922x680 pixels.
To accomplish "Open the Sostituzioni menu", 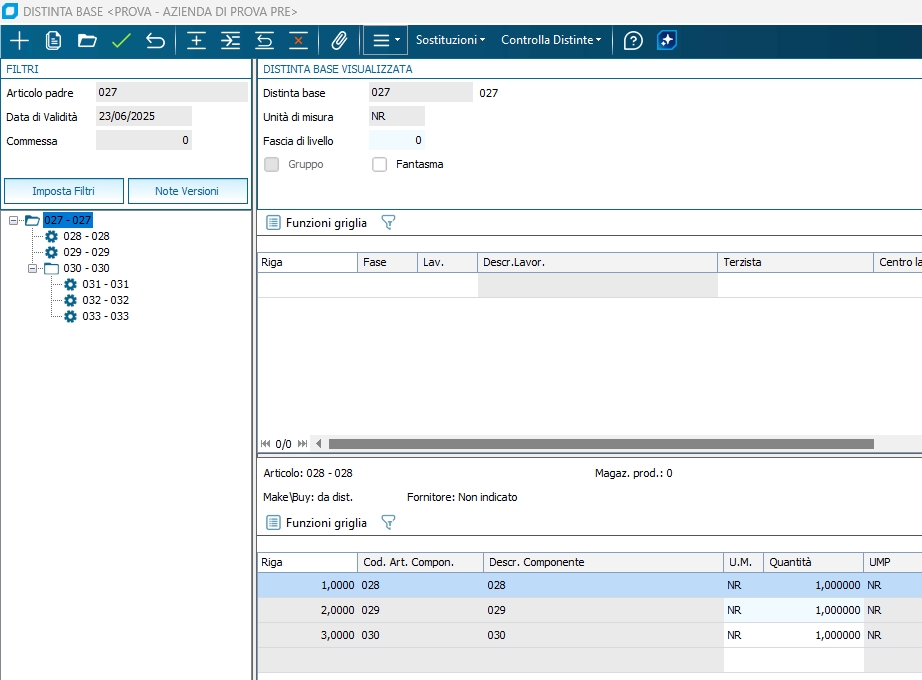I will pyautogui.click(x=450, y=41).
